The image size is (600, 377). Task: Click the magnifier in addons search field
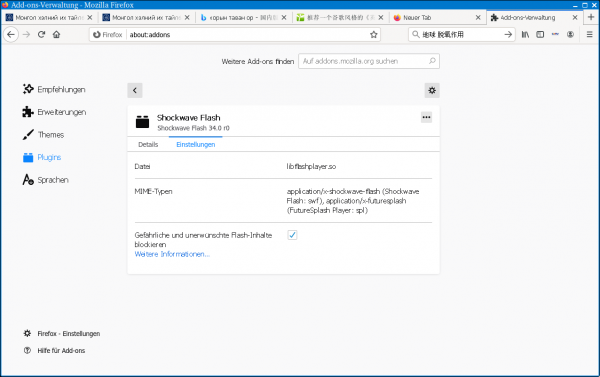click(432, 61)
